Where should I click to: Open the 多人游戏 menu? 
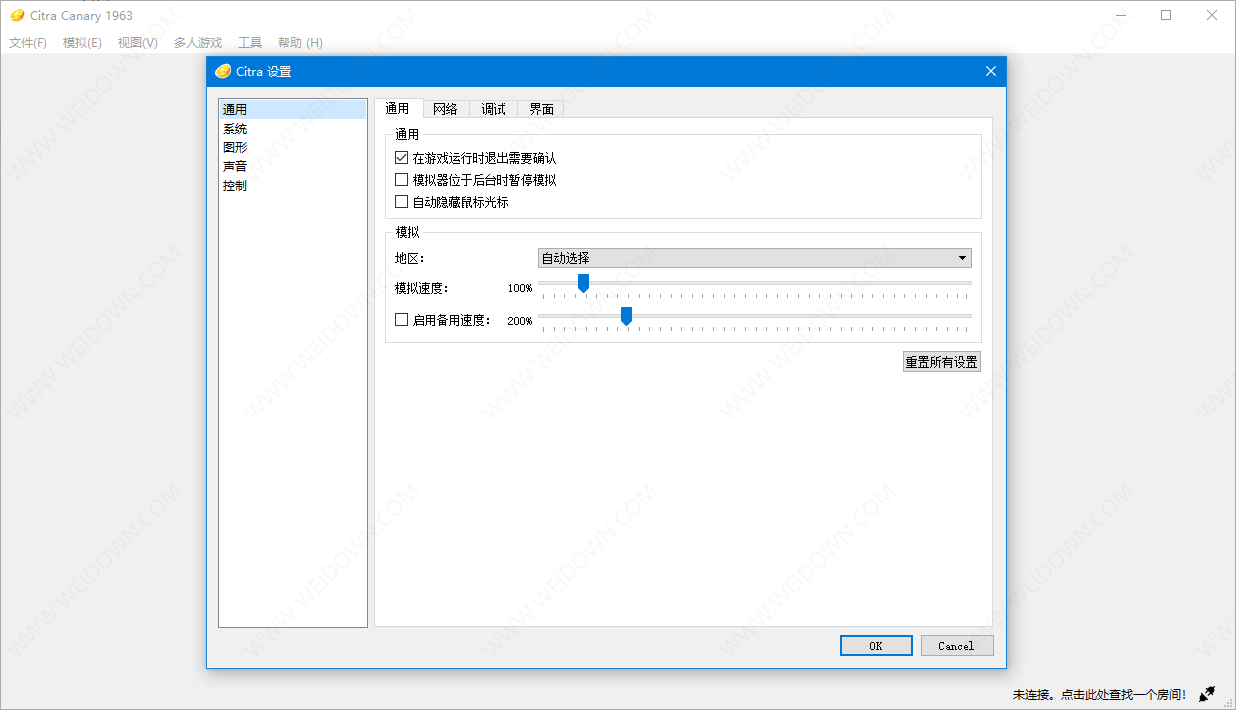(x=198, y=43)
